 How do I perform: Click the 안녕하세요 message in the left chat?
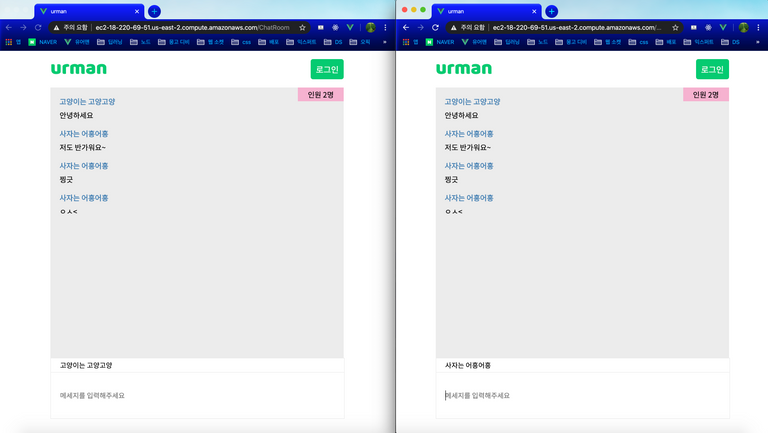pyautogui.click(x=76, y=115)
